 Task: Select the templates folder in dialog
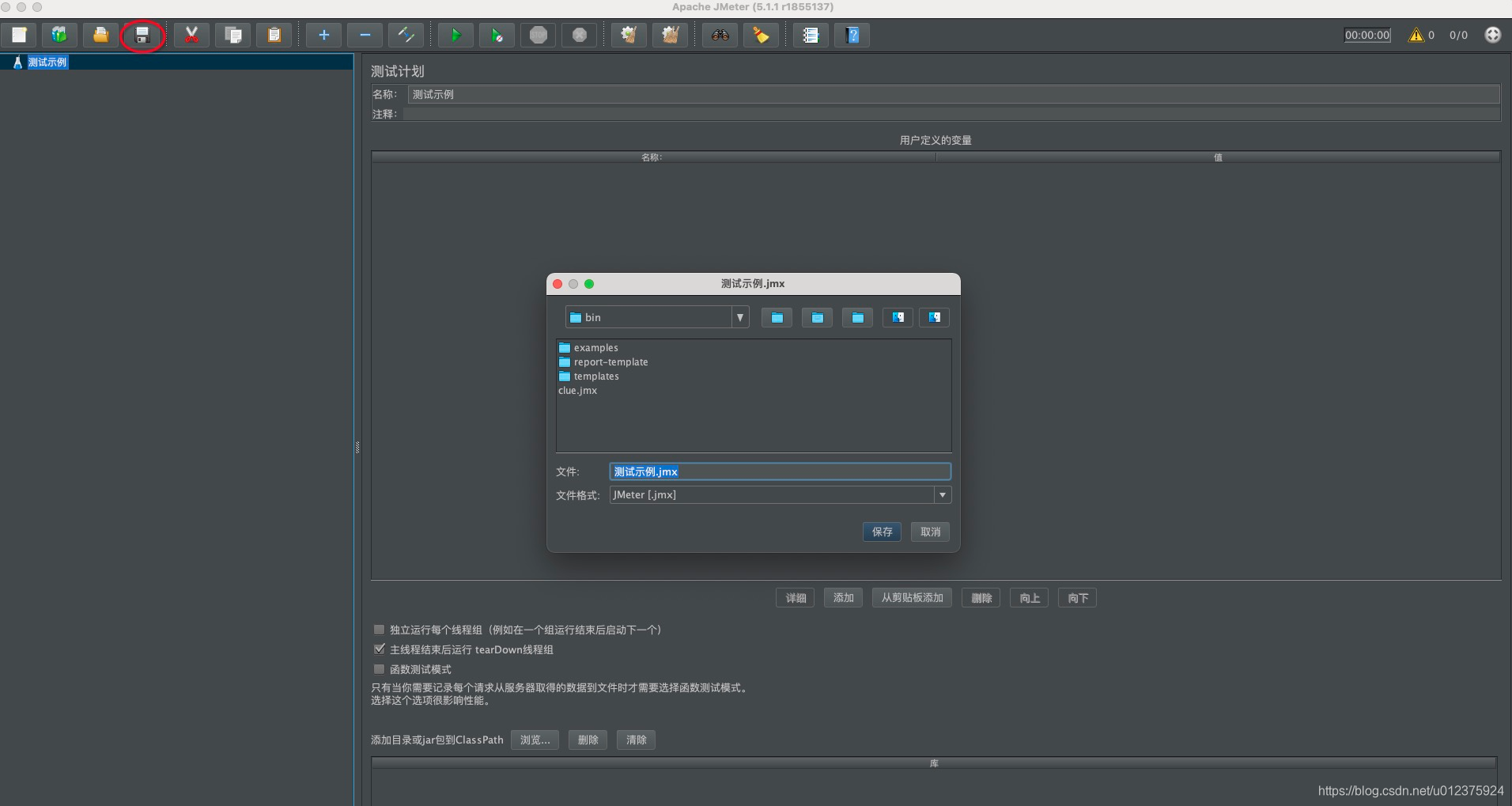pos(589,377)
